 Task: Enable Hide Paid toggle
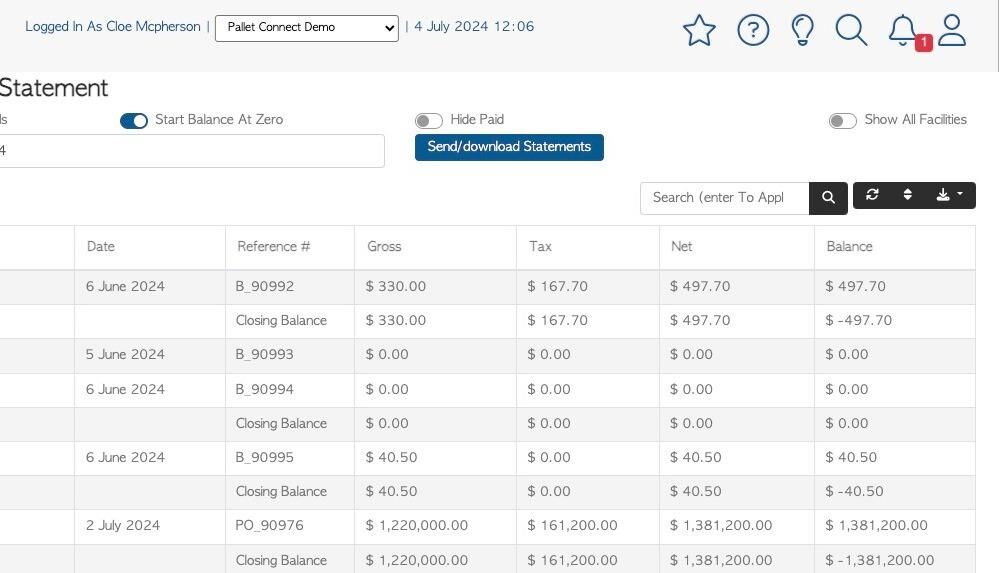tap(429, 121)
